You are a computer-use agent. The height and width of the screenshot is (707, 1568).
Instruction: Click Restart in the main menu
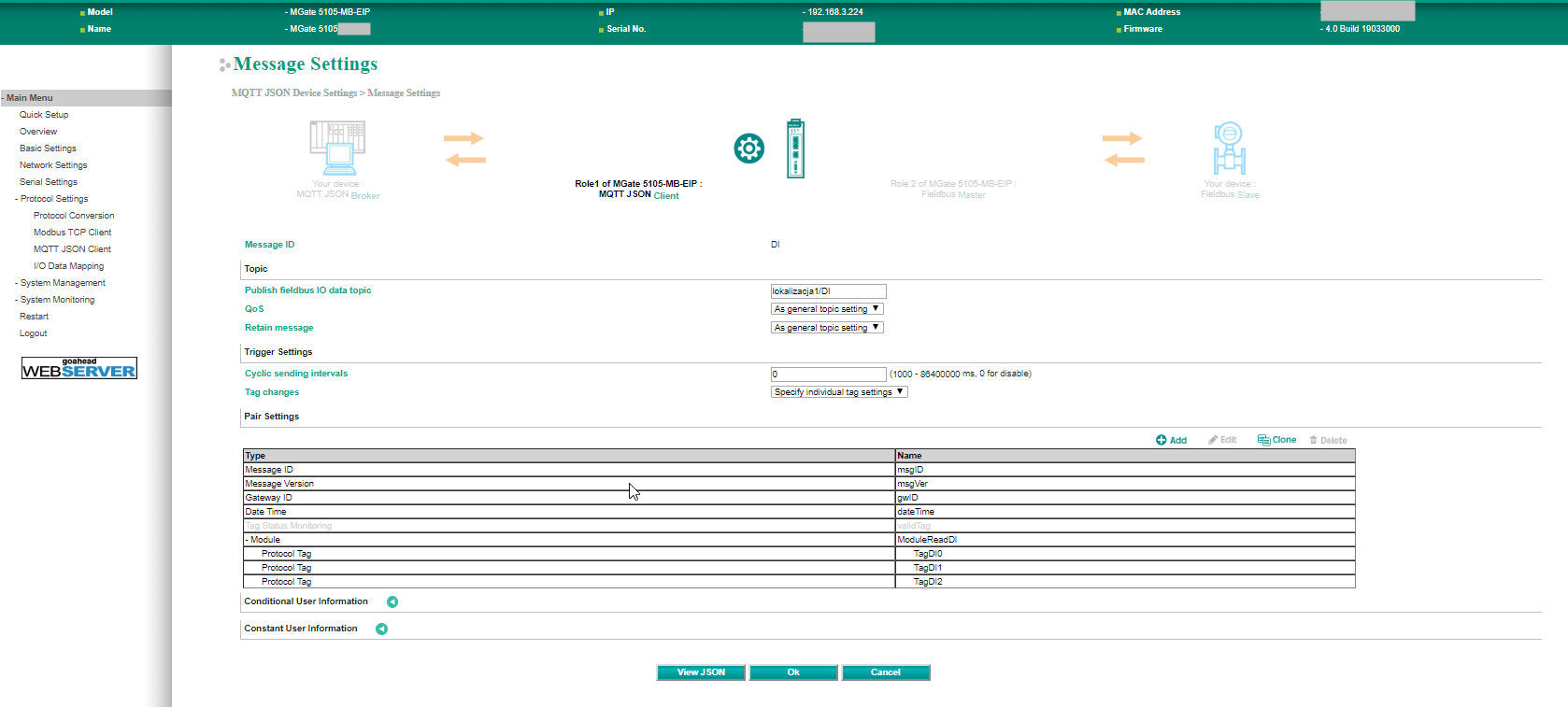point(34,317)
